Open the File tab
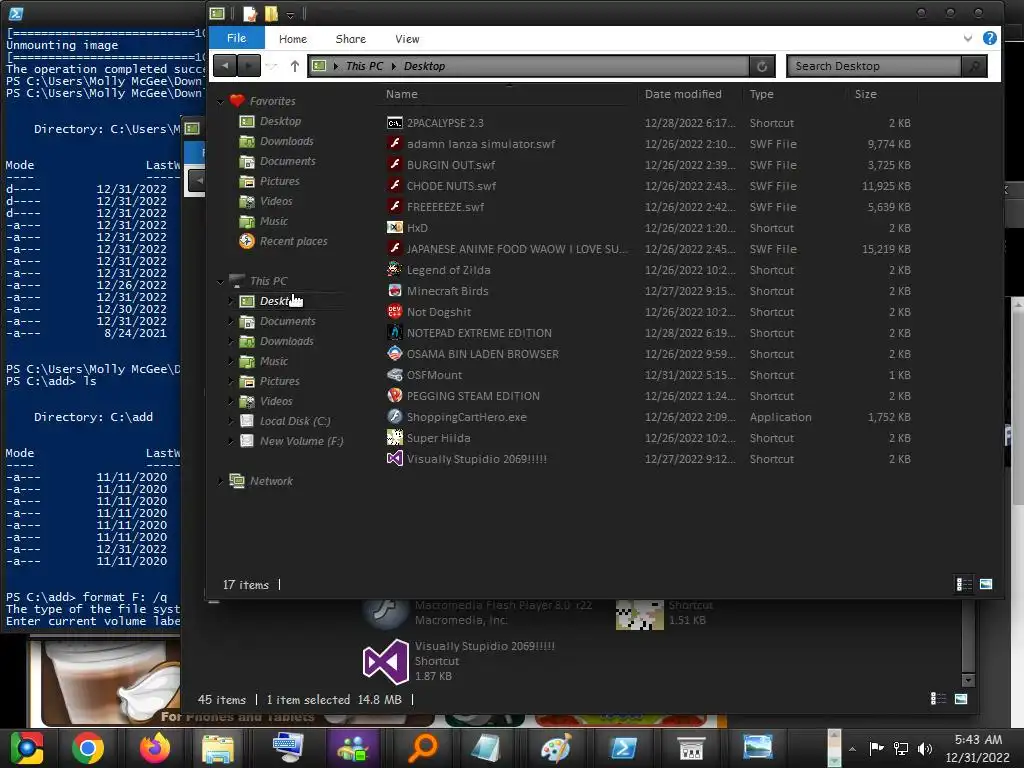This screenshot has height=768, width=1024. (236, 38)
